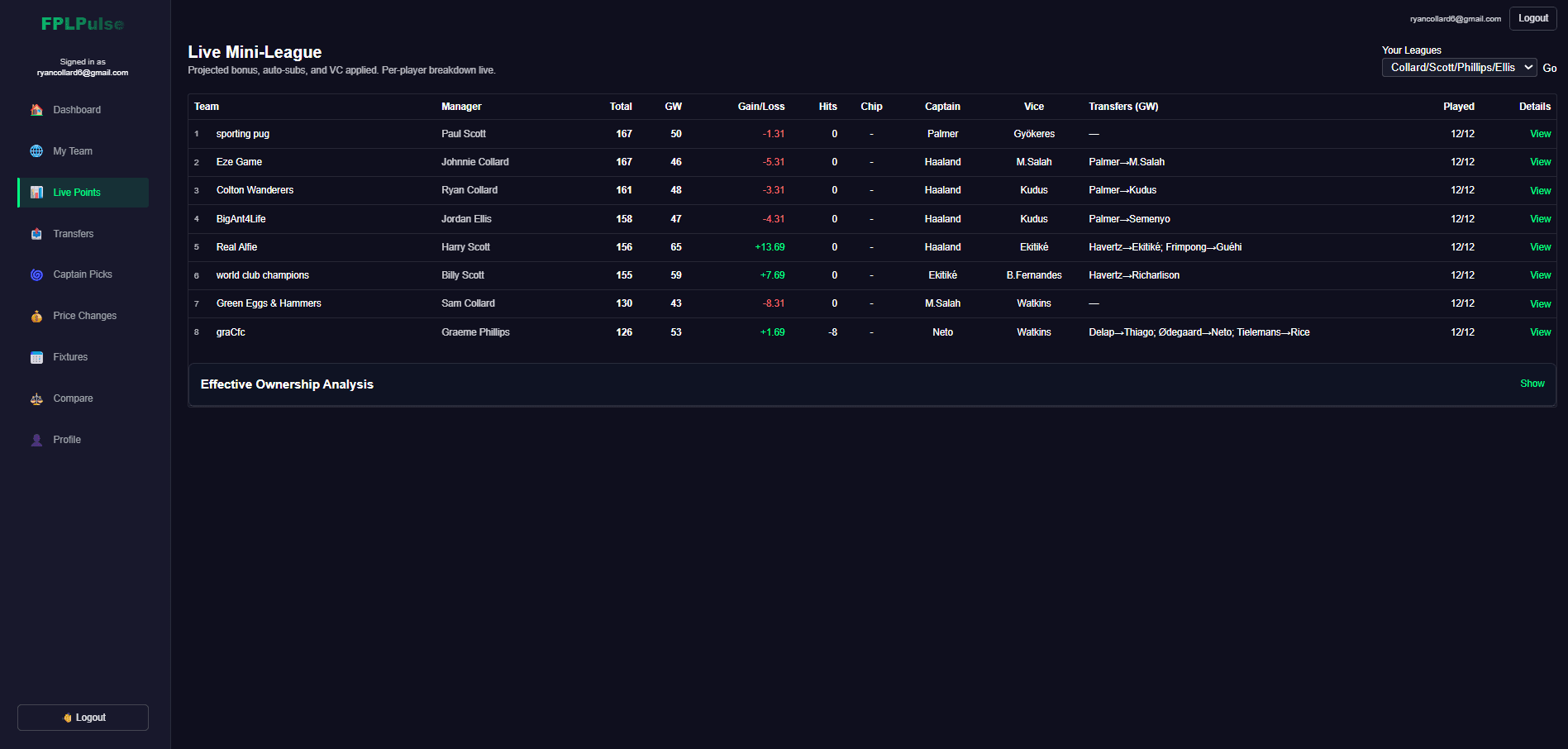
Task: View details for graCfc team
Action: pos(1540,332)
